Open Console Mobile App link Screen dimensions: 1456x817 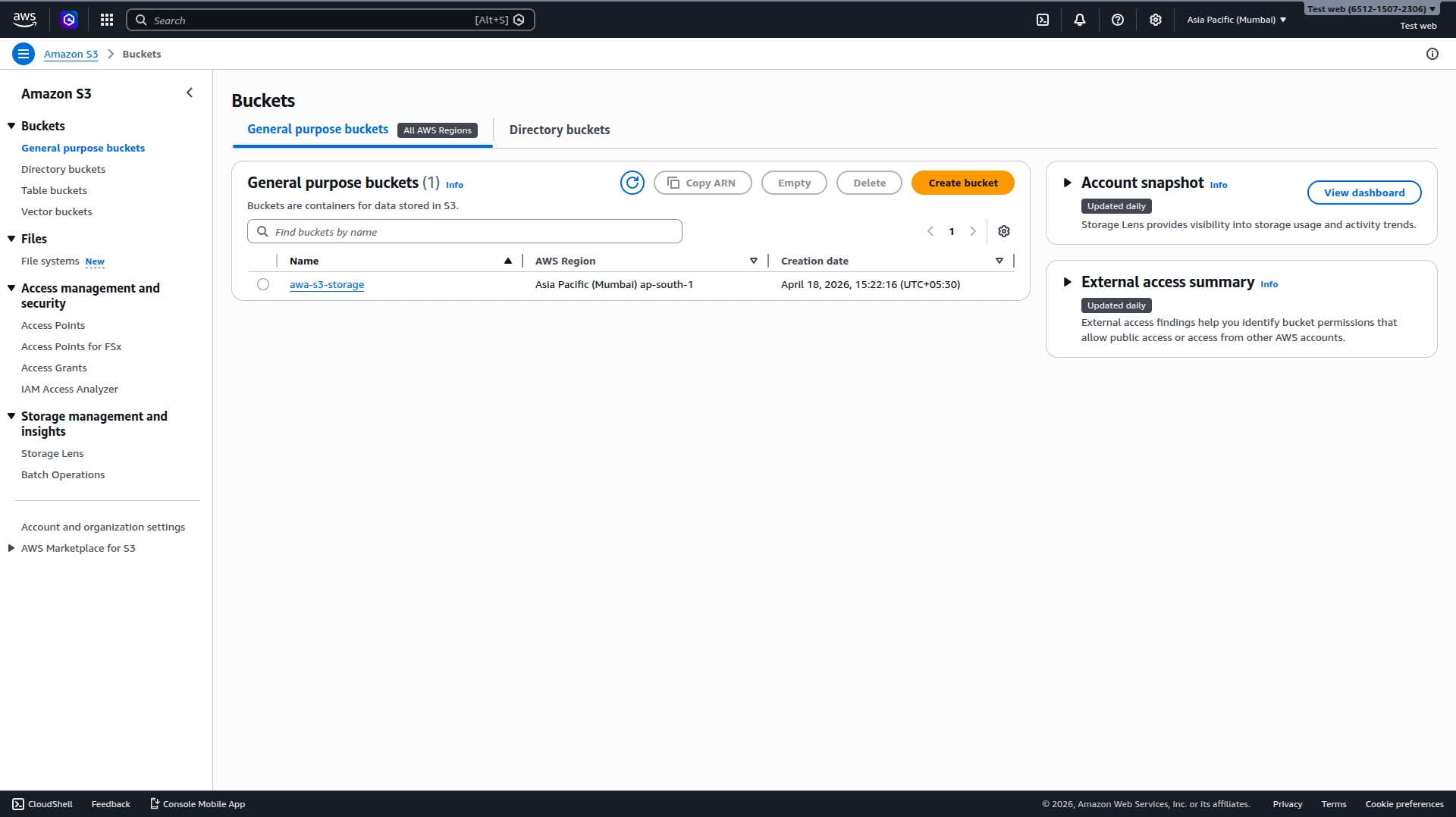pos(197,804)
